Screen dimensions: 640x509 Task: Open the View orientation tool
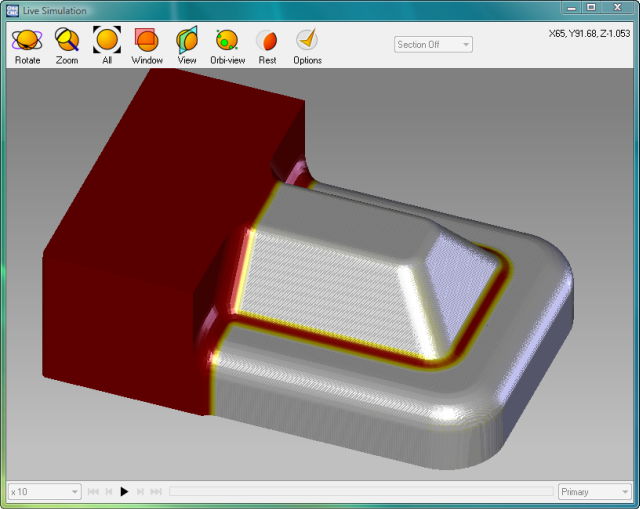[x=187, y=45]
